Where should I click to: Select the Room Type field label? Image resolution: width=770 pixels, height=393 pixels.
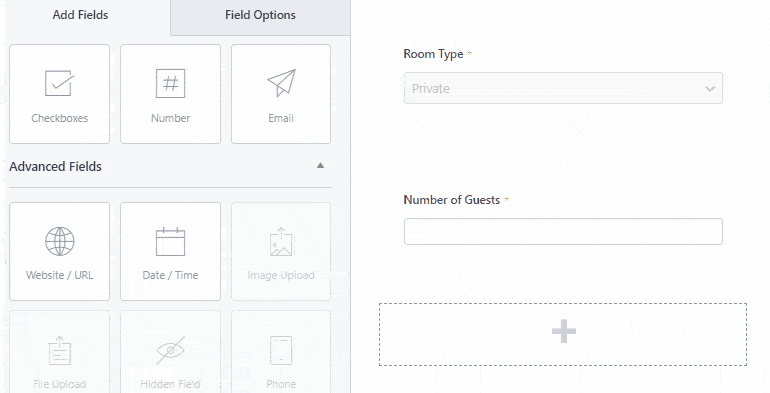pos(433,54)
